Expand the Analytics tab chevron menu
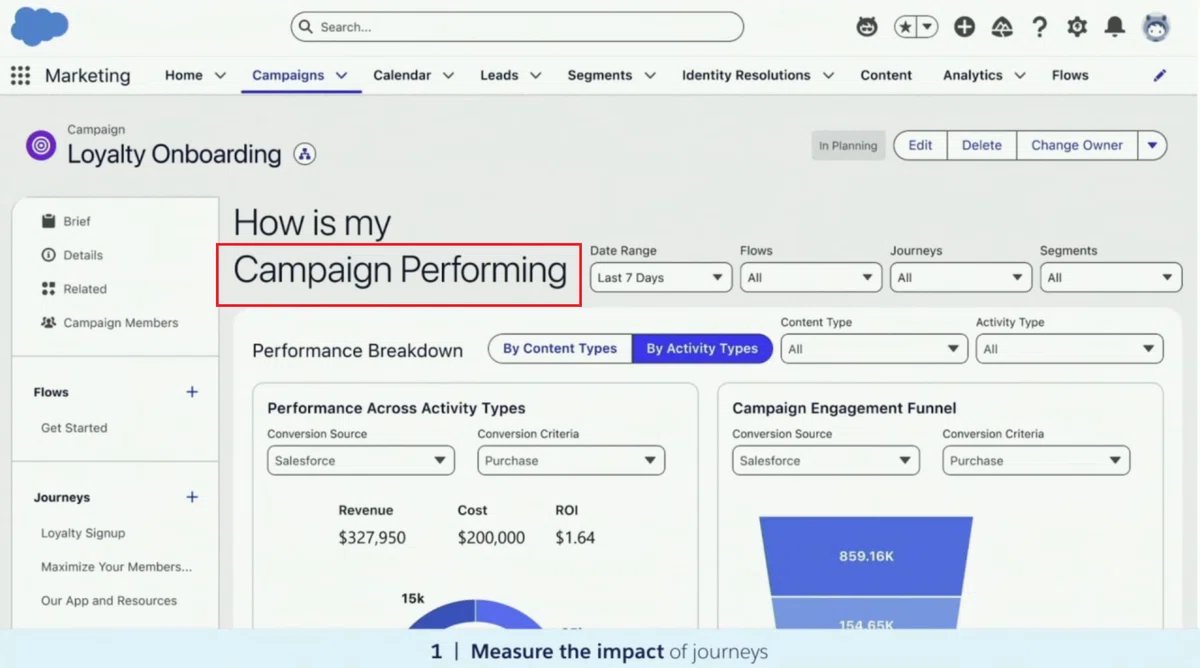Screen dimensions: 1200x668 coord(1019,75)
